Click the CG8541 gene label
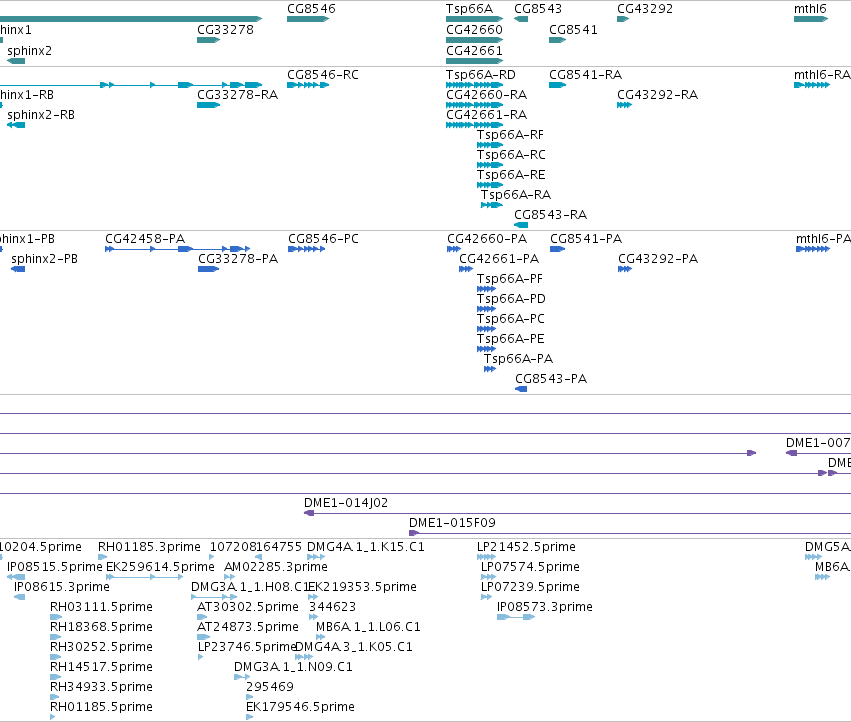 click(x=573, y=29)
